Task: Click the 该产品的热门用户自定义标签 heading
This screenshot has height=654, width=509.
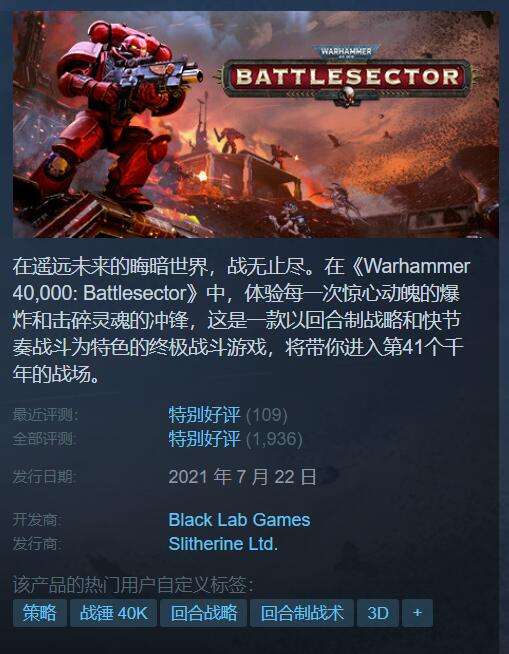Action: [x=133, y=585]
